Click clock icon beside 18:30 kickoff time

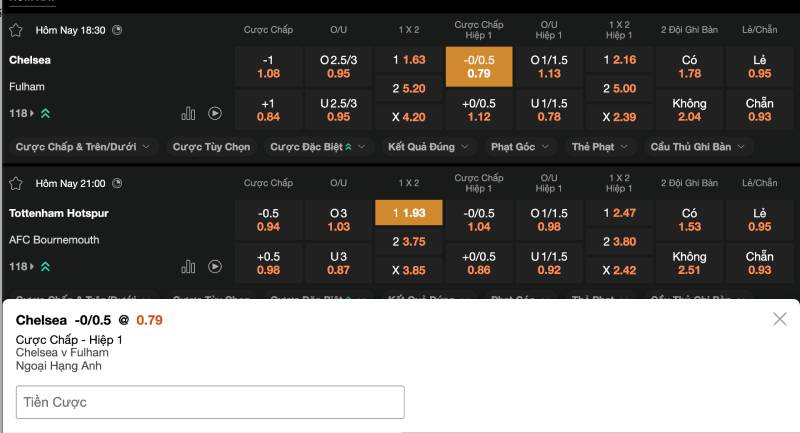(118, 30)
